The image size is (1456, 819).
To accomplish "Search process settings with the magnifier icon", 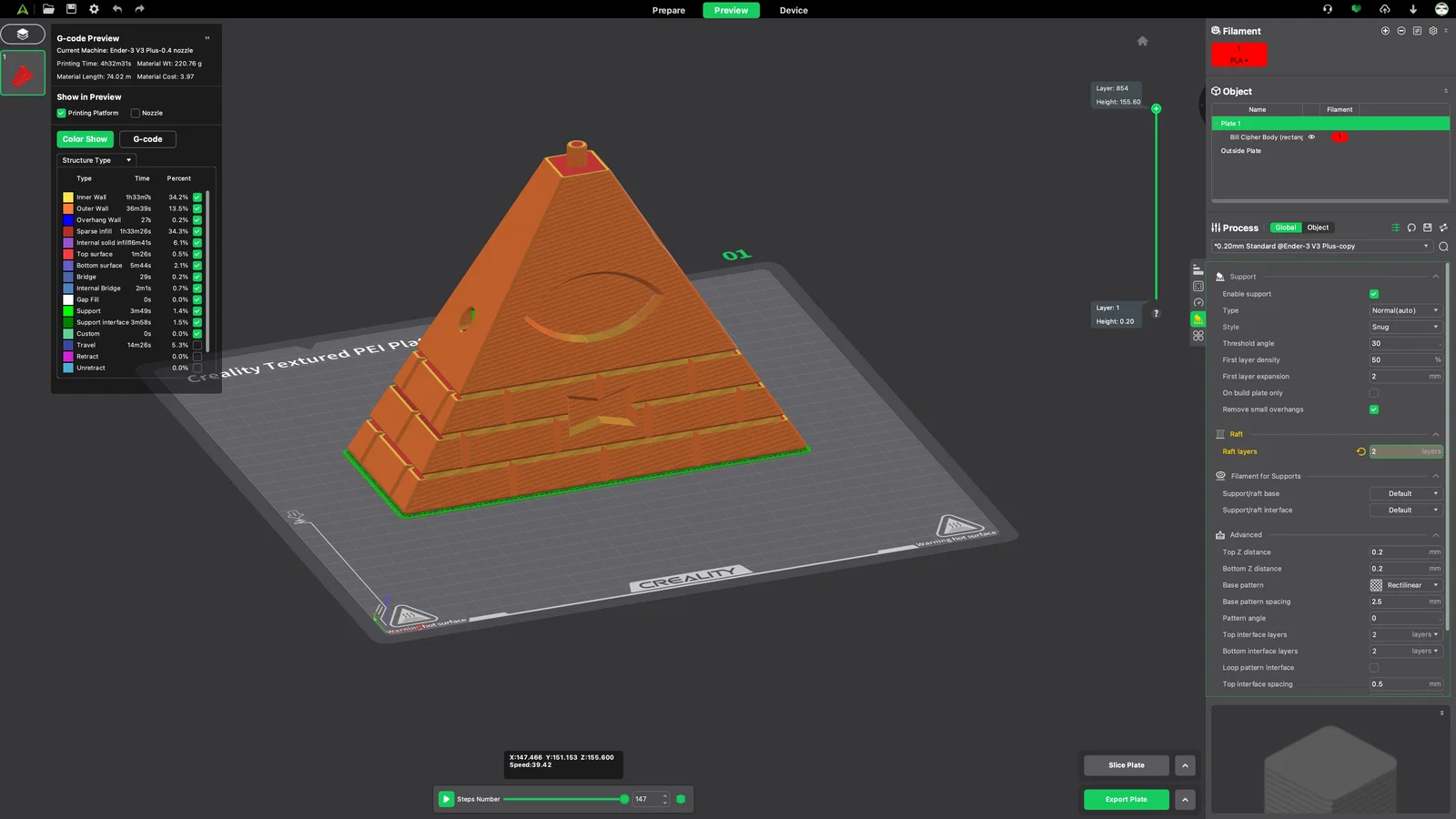I will (1443, 247).
